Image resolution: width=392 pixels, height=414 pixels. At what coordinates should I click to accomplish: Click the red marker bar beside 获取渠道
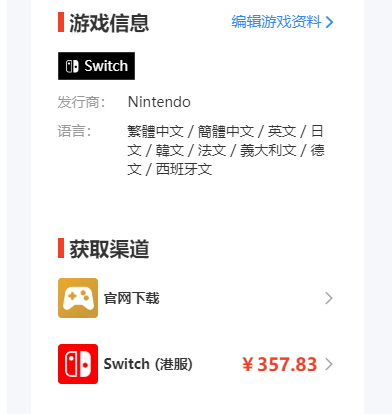click(x=61, y=248)
